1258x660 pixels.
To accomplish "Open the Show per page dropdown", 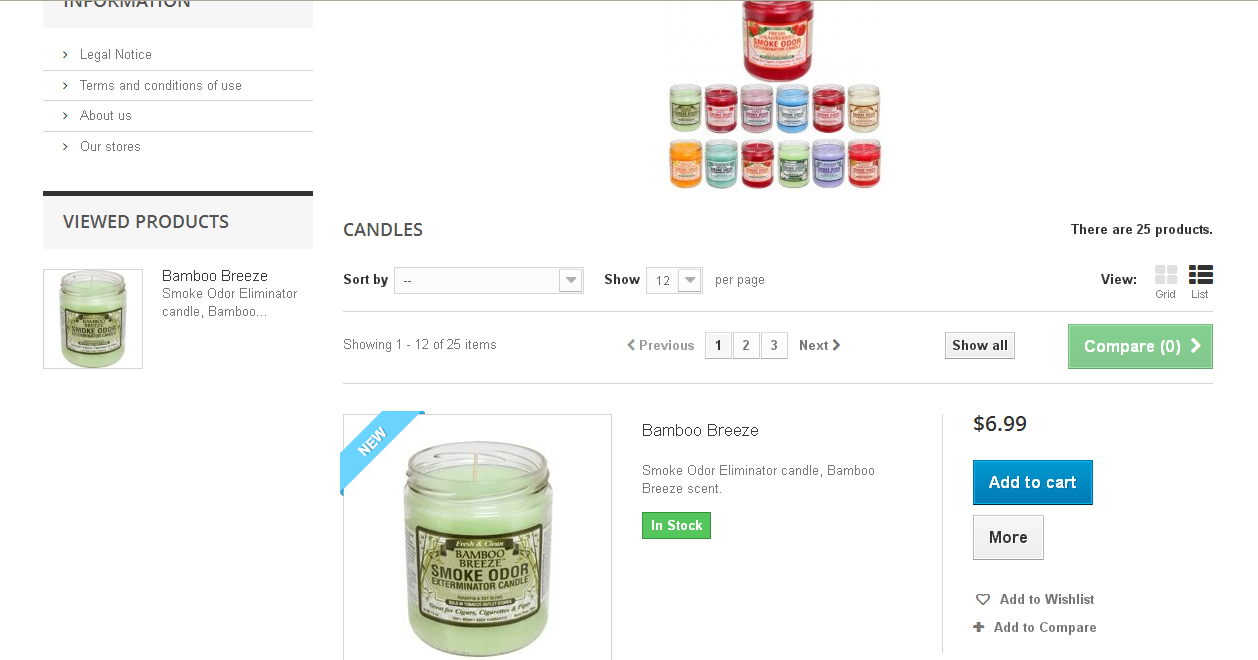I will pos(674,280).
